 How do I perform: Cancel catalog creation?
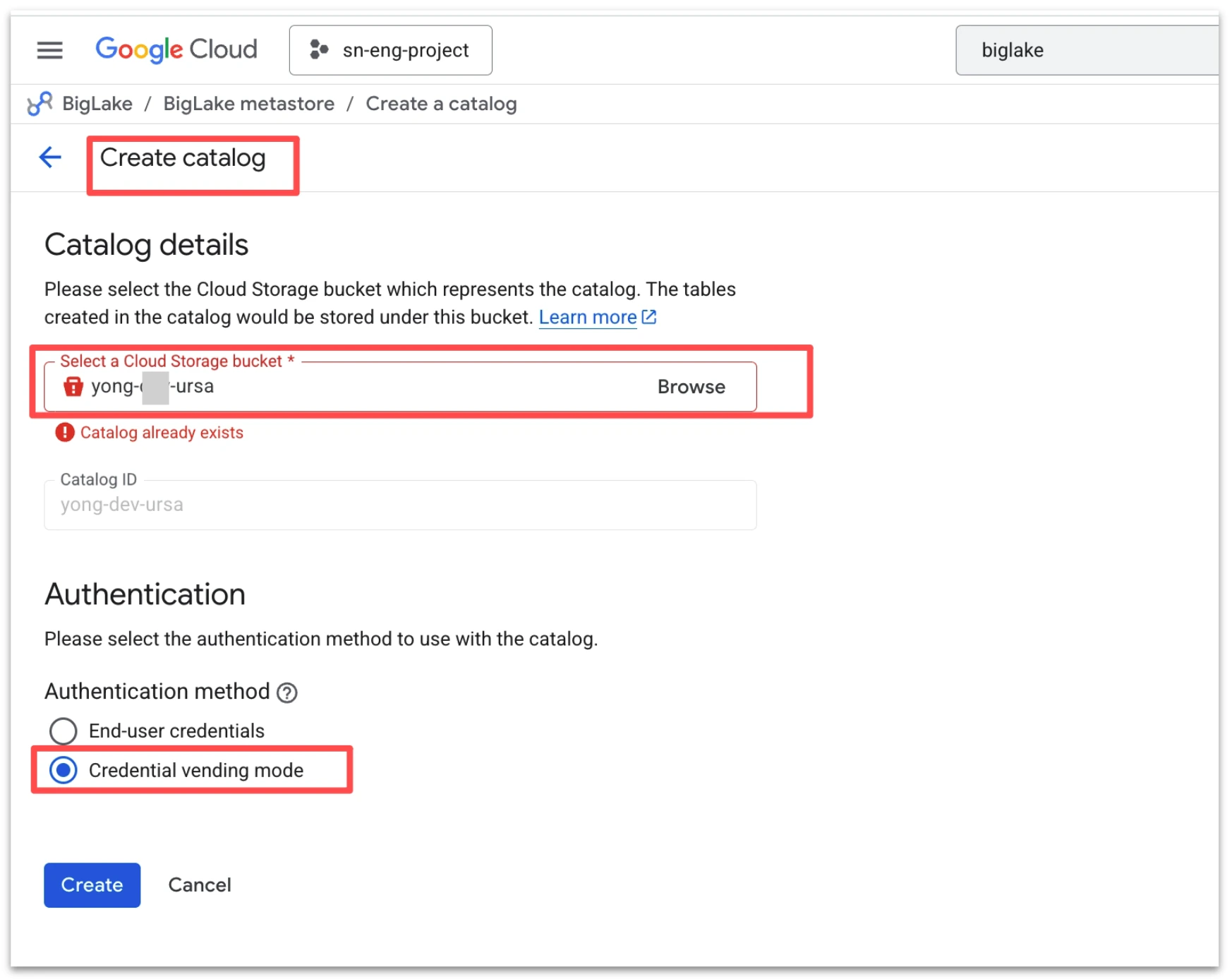(x=200, y=885)
